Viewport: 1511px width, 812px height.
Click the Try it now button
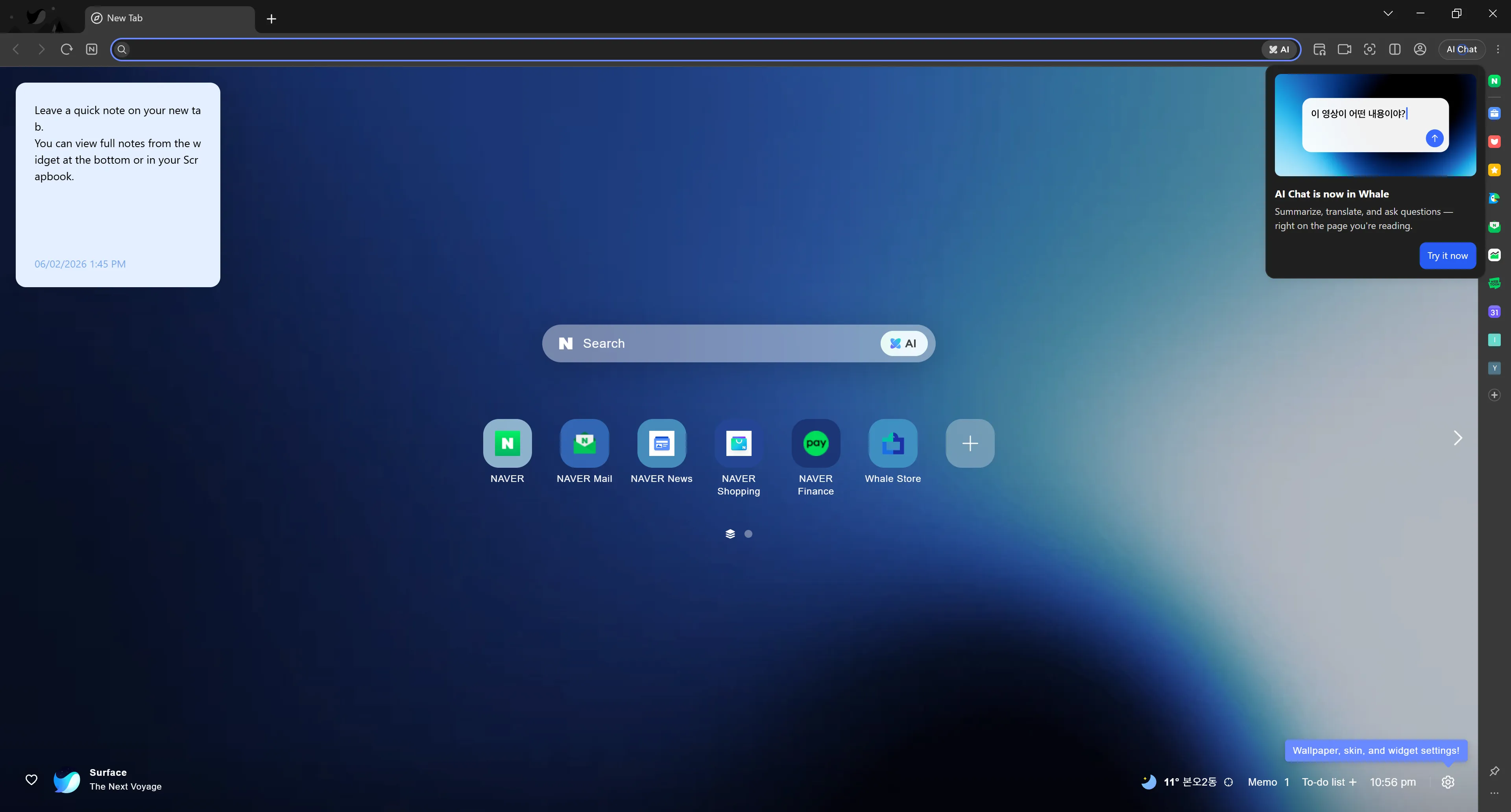(1447, 256)
